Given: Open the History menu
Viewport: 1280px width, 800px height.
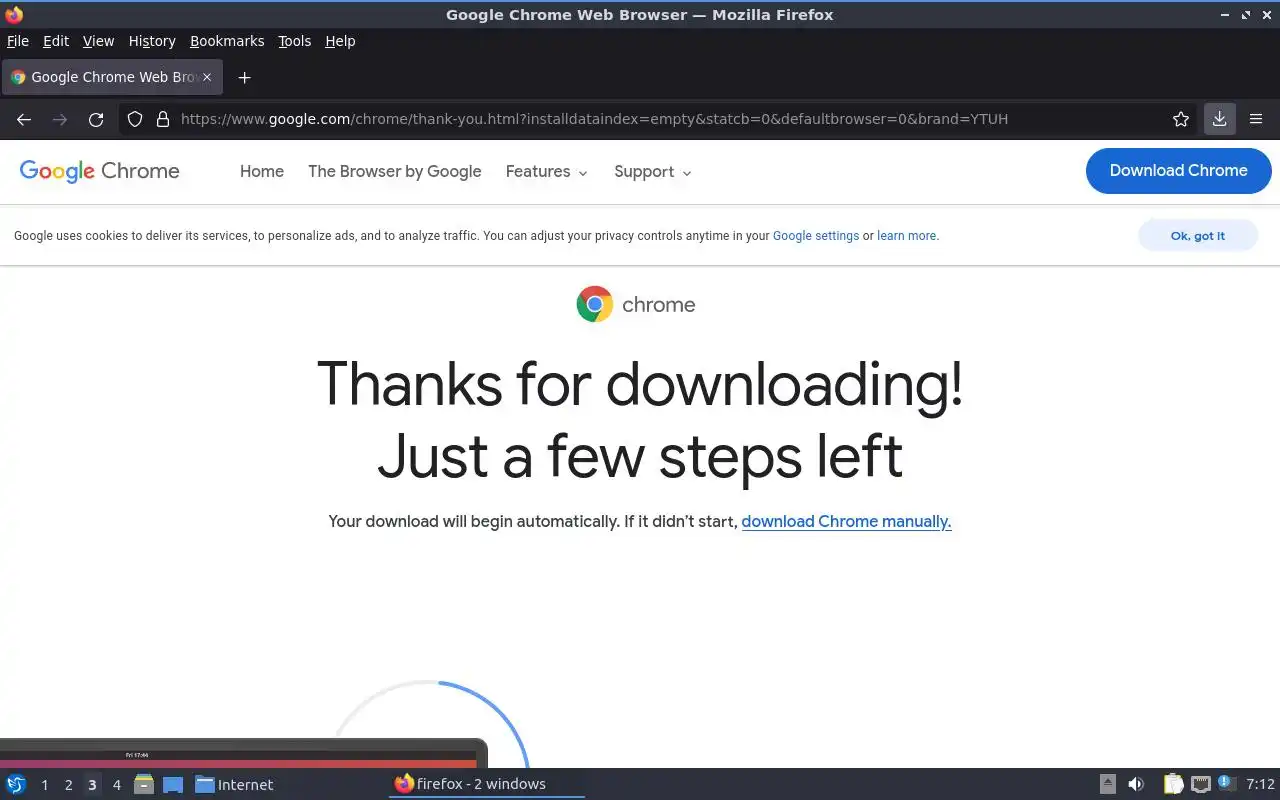Looking at the screenshot, I should point(152,41).
